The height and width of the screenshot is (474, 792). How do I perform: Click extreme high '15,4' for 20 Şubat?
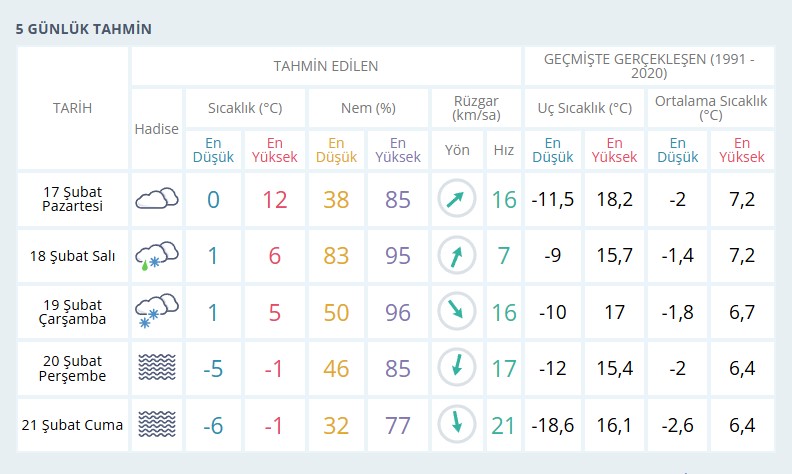pos(614,368)
